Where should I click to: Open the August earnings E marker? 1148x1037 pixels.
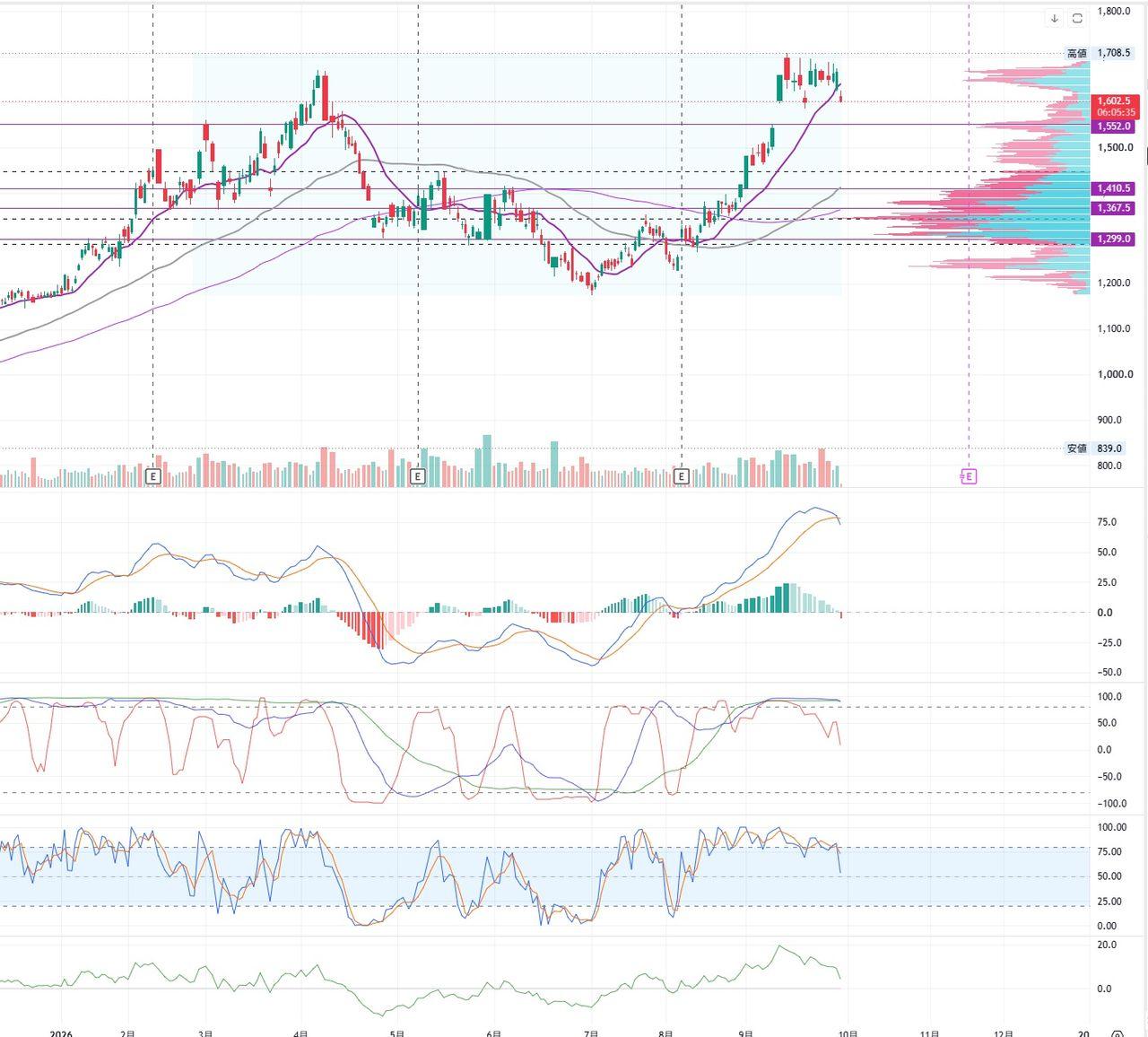coord(681,476)
